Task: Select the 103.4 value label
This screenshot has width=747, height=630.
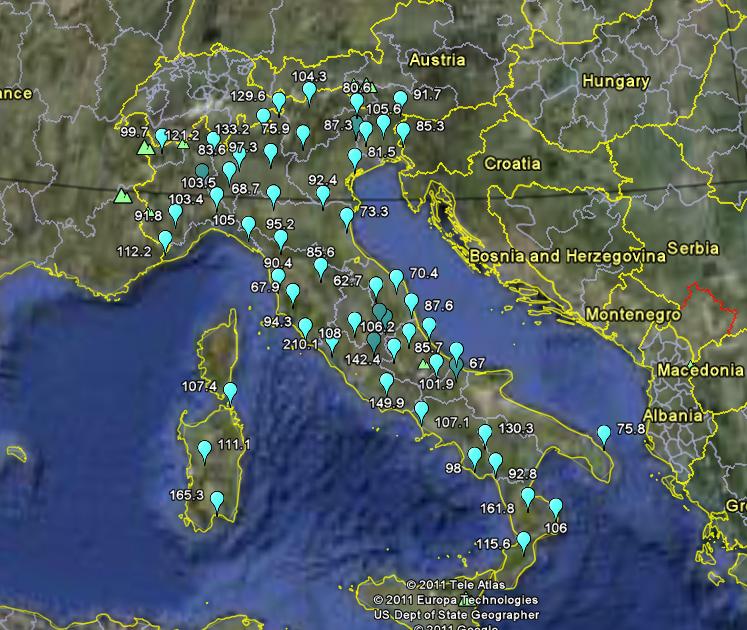Action: pyautogui.click(x=186, y=199)
